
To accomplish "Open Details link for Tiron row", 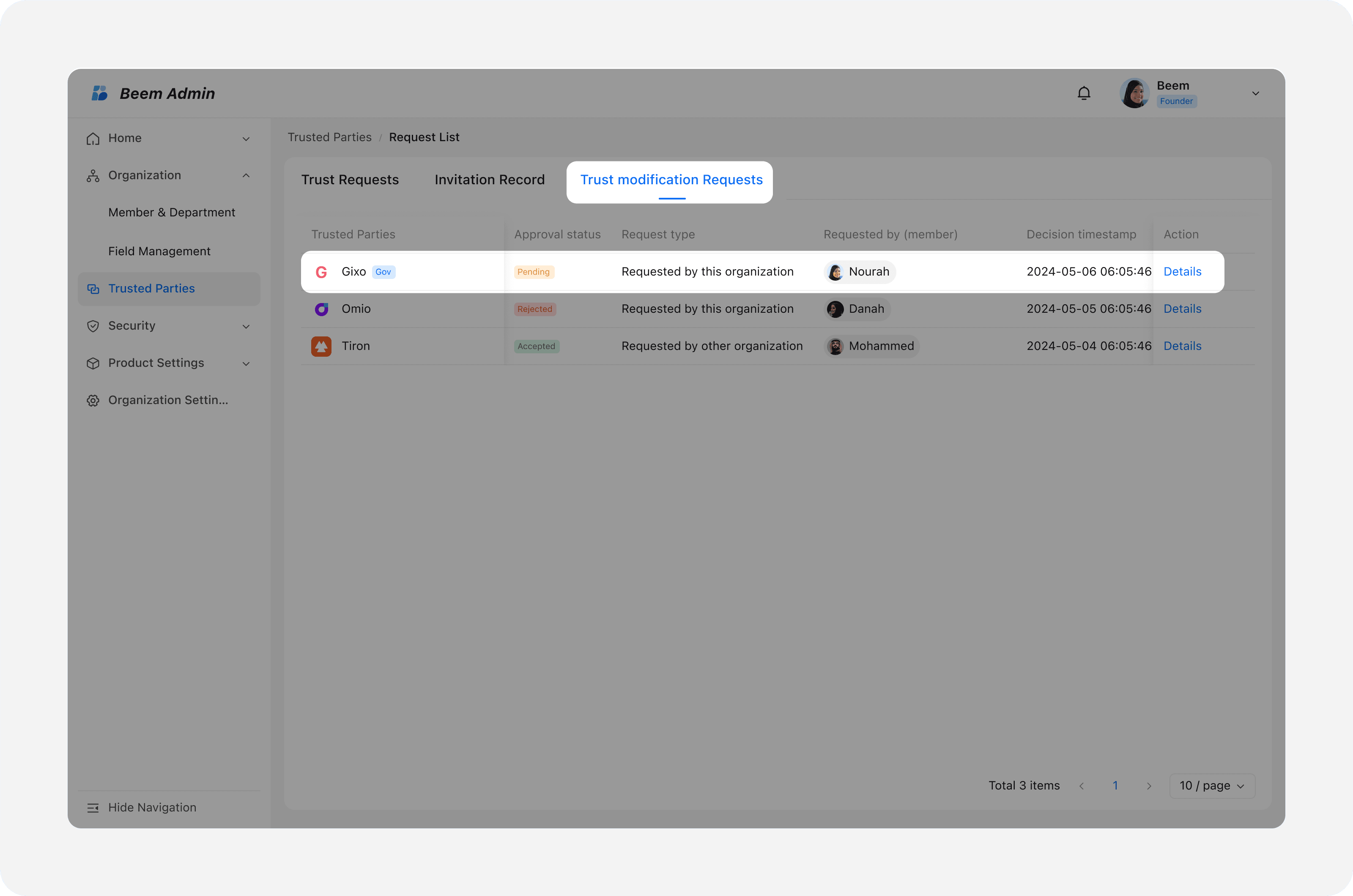I will (1182, 346).
